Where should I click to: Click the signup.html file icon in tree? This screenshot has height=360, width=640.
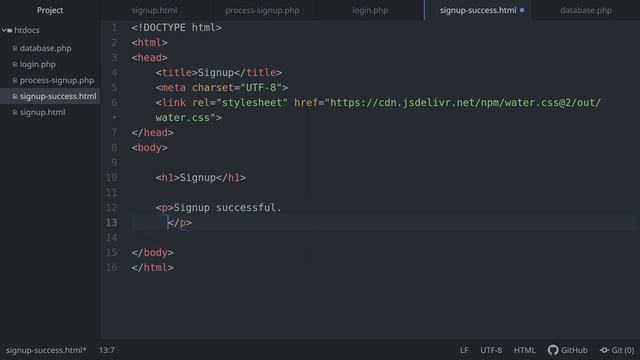coord(15,112)
